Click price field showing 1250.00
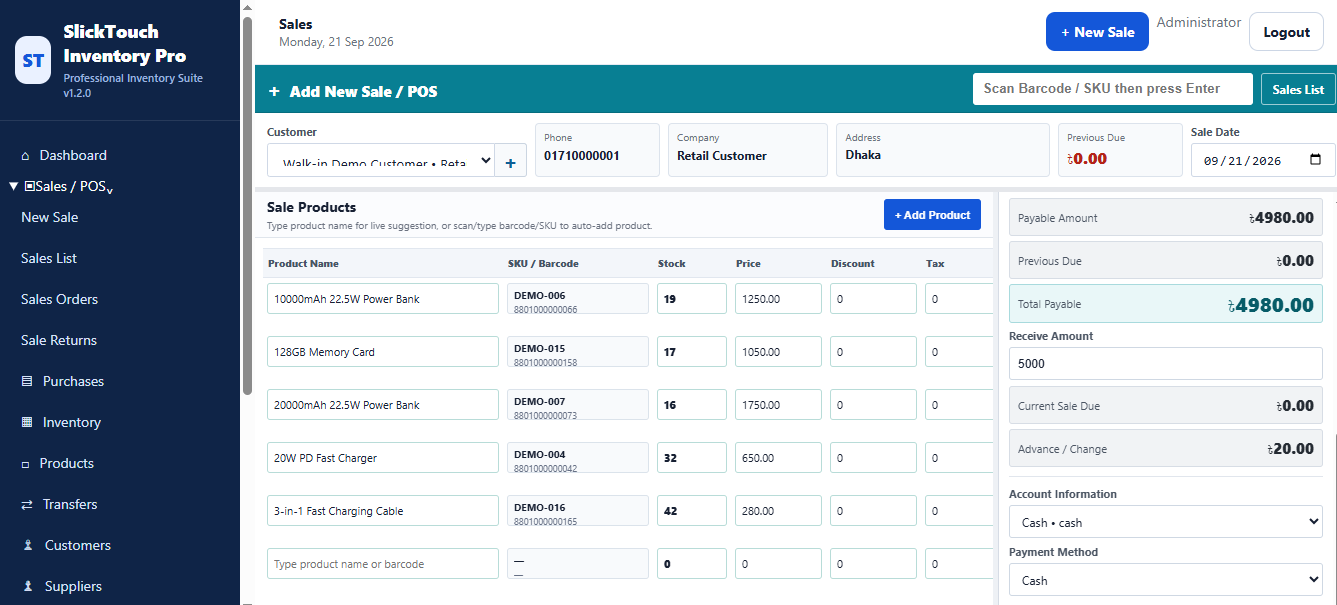The image size is (1337, 605). tap(778, 299)
